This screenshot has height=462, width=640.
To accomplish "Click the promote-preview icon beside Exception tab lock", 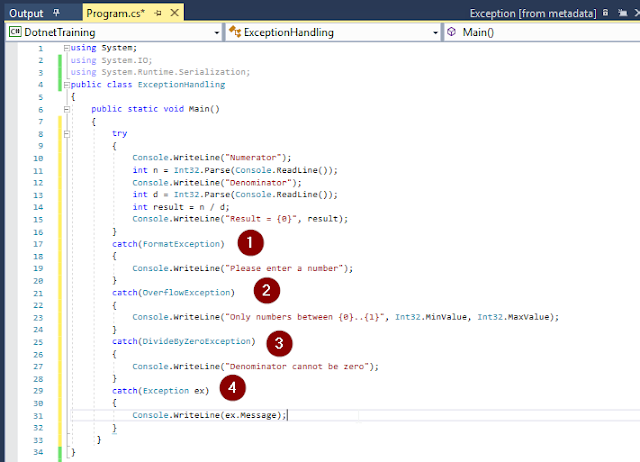I will pos(622,13).
